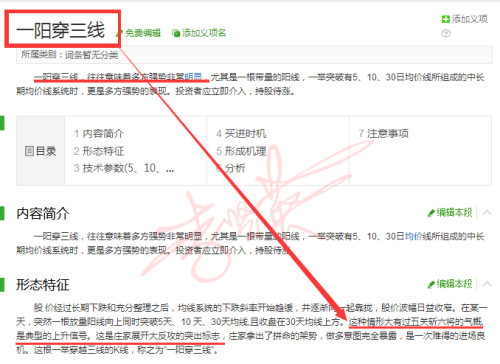Click the green plus 添加义项 link
This screenshot has height=364, width=500.
(x=464, y=19)
